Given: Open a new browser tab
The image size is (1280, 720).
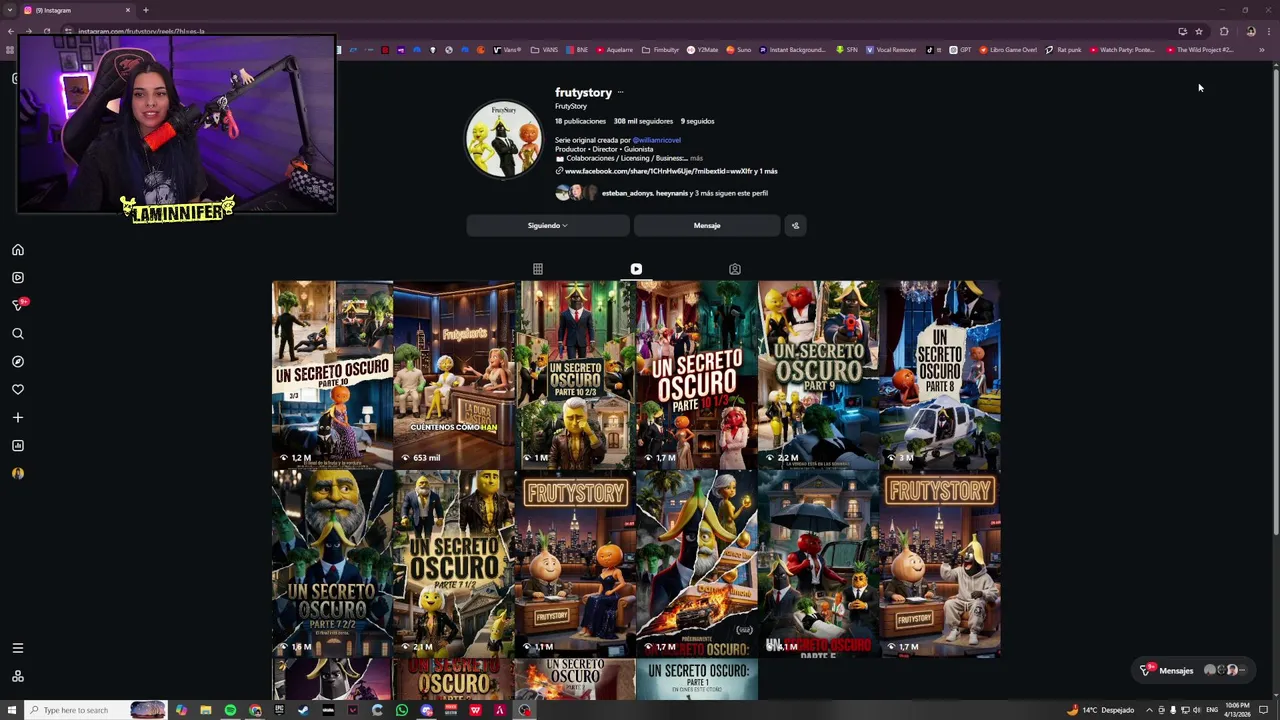Looking at the screenshot, I should [x=145, y=10].
